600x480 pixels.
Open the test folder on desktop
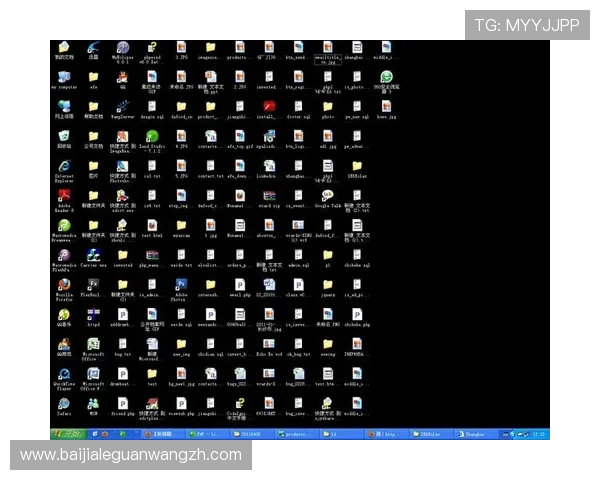point(152,374)
